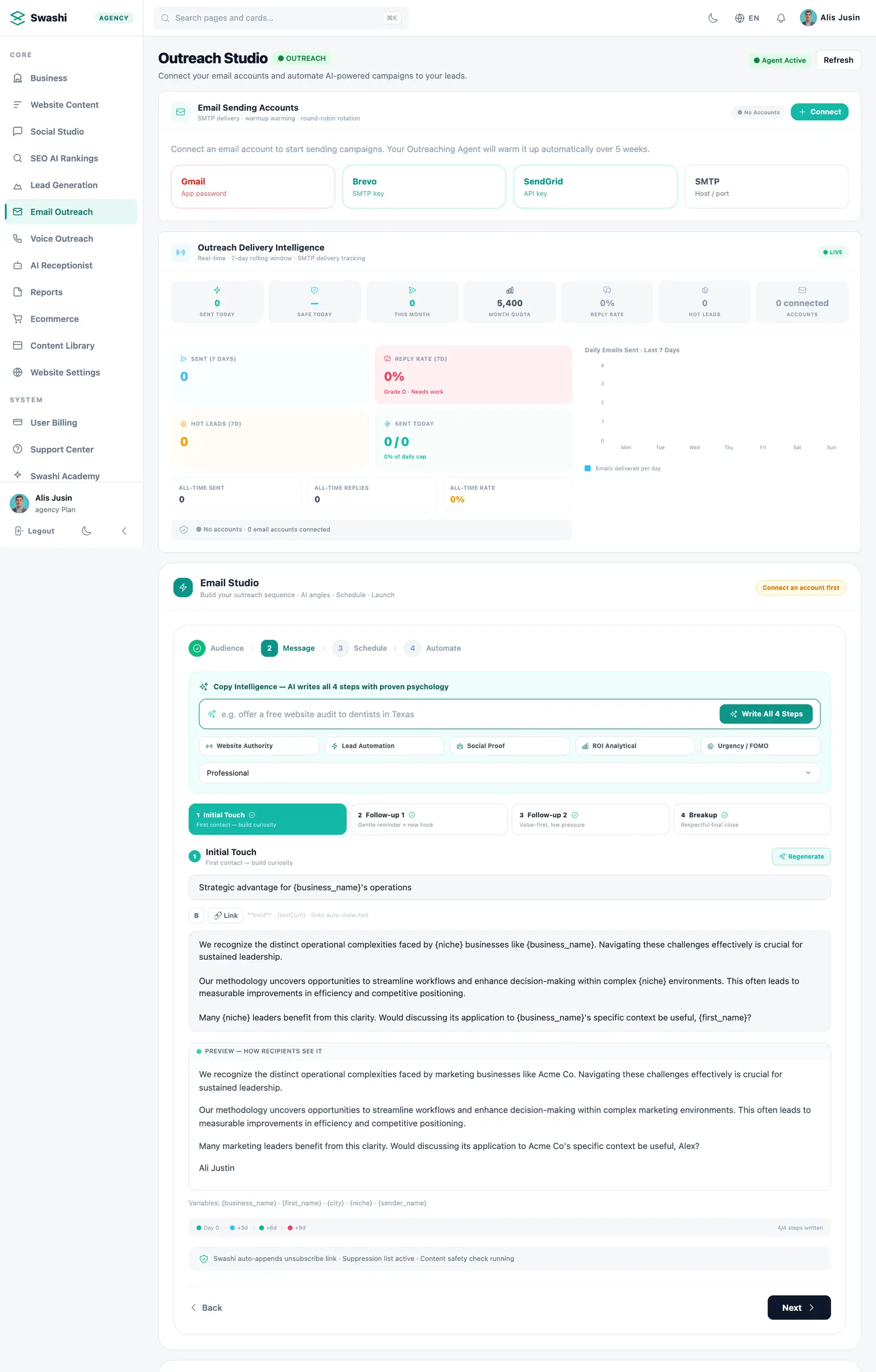This screenshot has height=1372, width=876.
Task: Toggle theme using sidebar footer moon icon
Action: click(87, 531)
